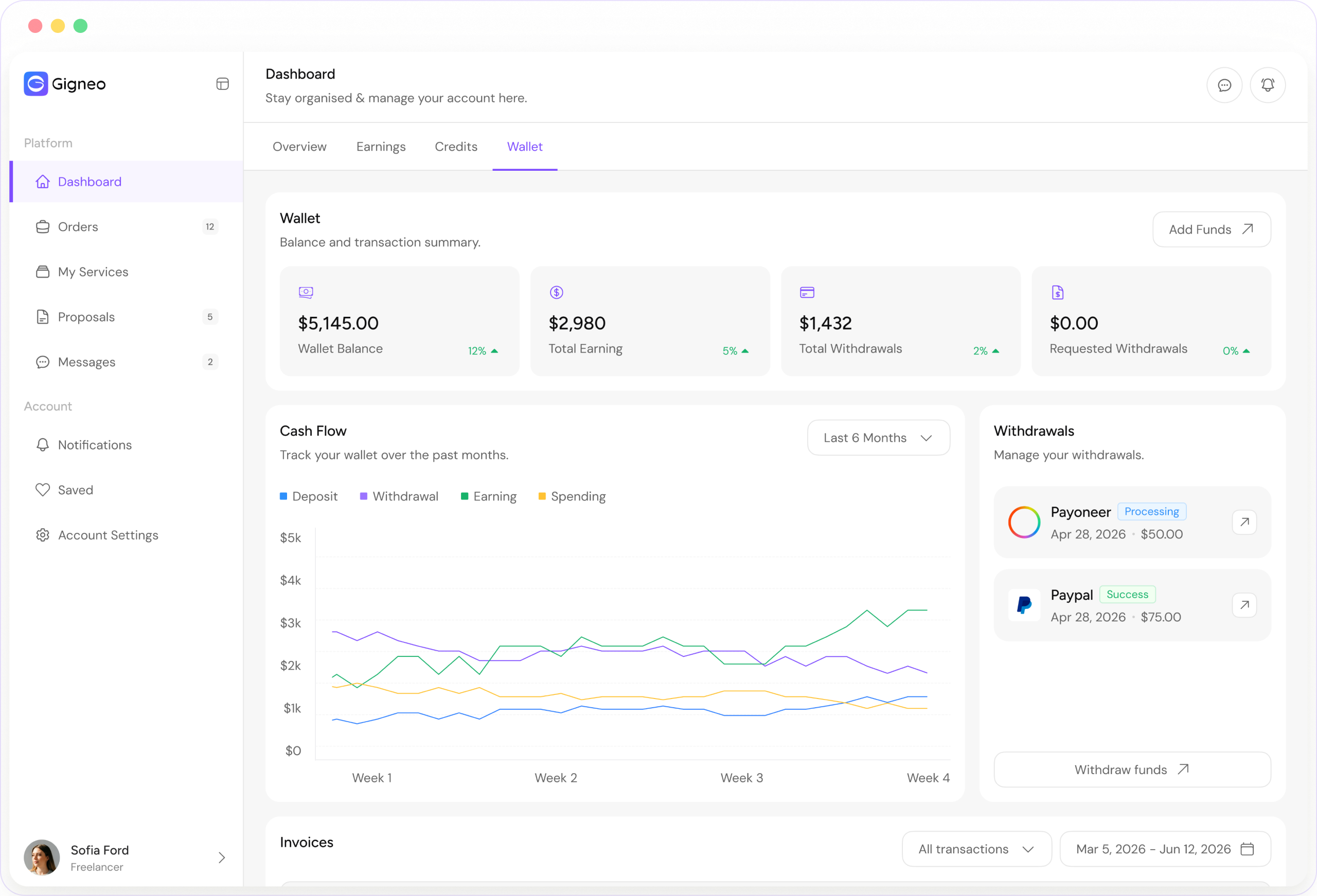This screenshot has width=1317, height=896.
Task: Click the Gigneo logo icon
Action: 35,84
